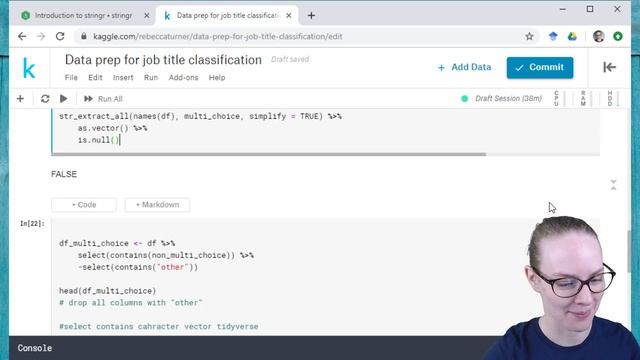Image resolution: width=640 pixels, height=360 pixels.
Task: Click the -select(contains("other")) line
Action: click(x=138, y=267)
